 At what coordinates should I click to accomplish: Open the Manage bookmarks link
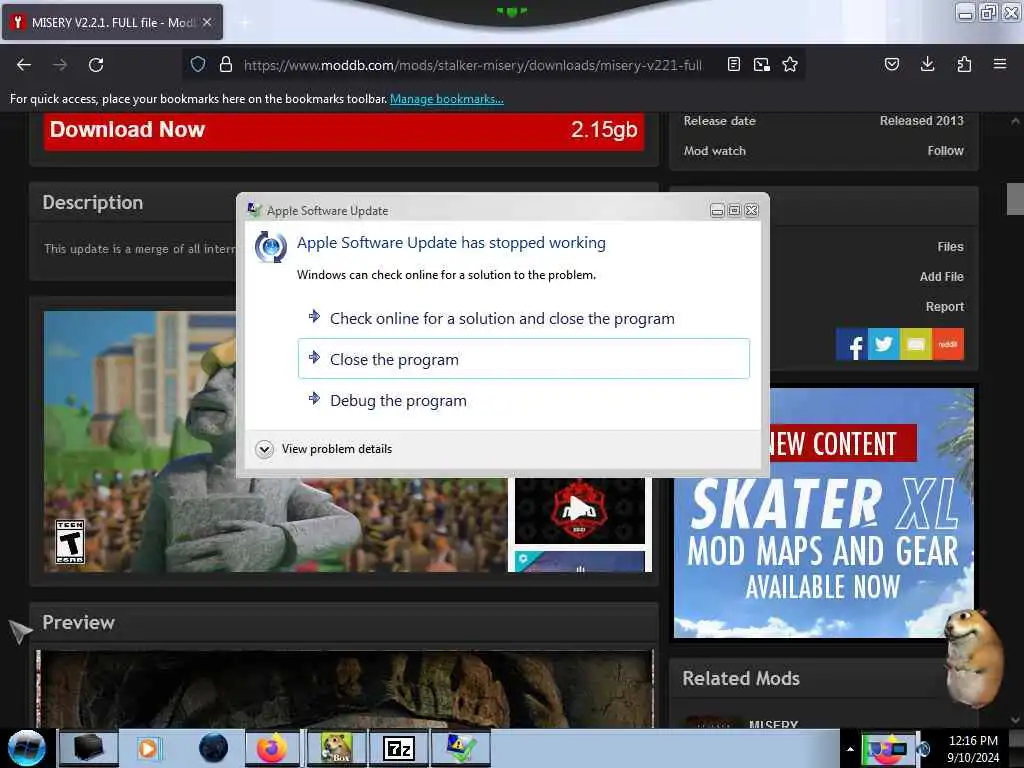(447, 99)
